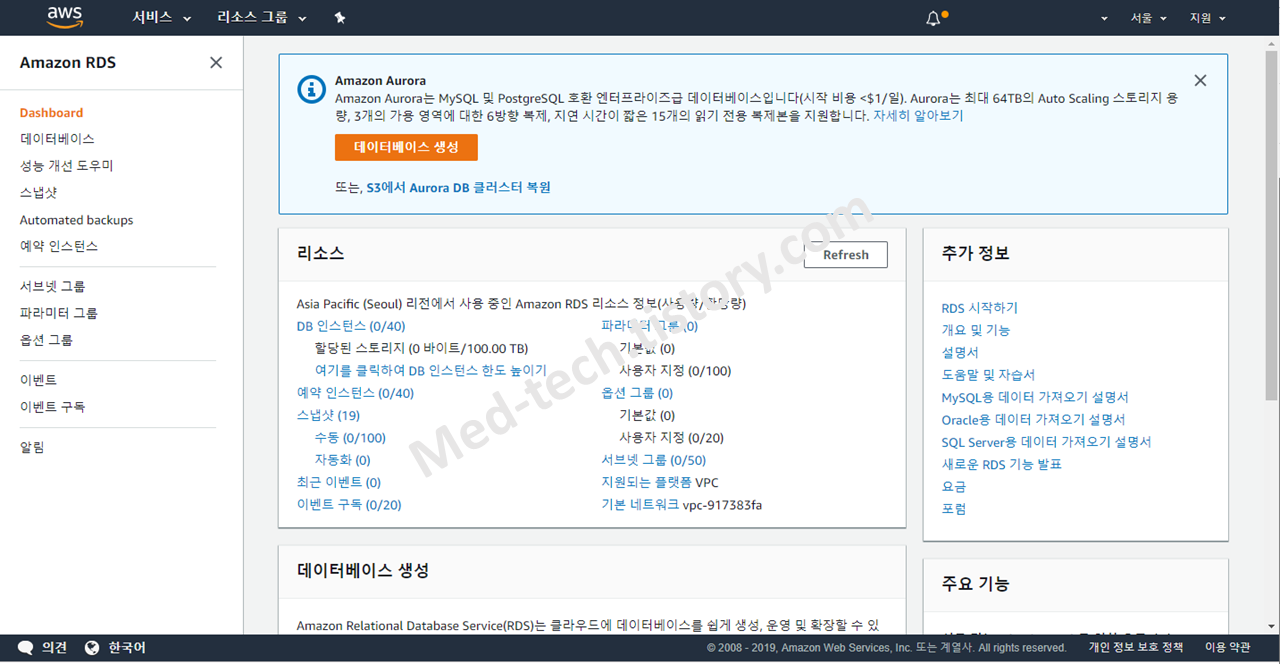The height and width of the screenshot is (664, 1280).
Task: Click 사용자 지정 (0/20) option group text
Action: [x=671, y=438]
